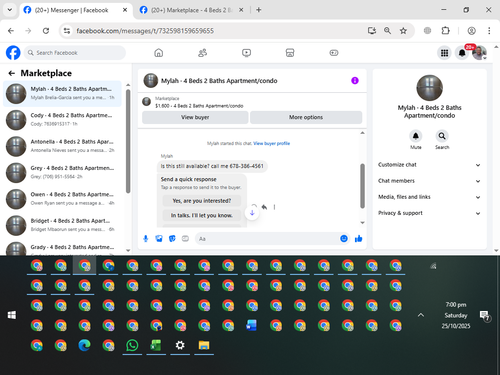This screenshot has width=500, height=375.
Task: Open the Chrome tab search dropdown
Action: pyautogui.click(x=10, y=10)
